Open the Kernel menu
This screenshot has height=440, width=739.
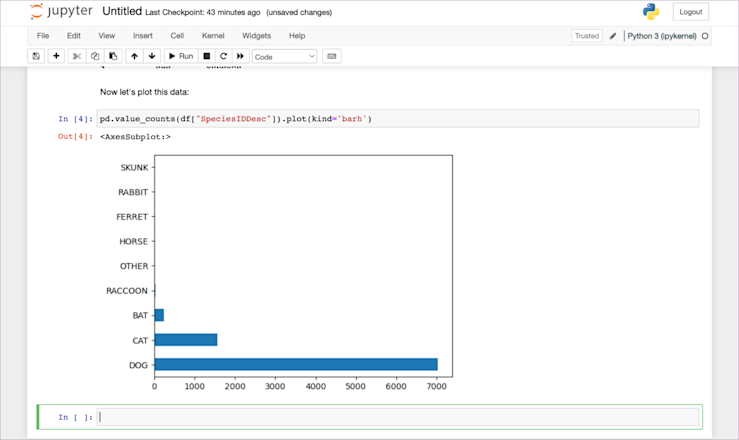tap(213, 36)
